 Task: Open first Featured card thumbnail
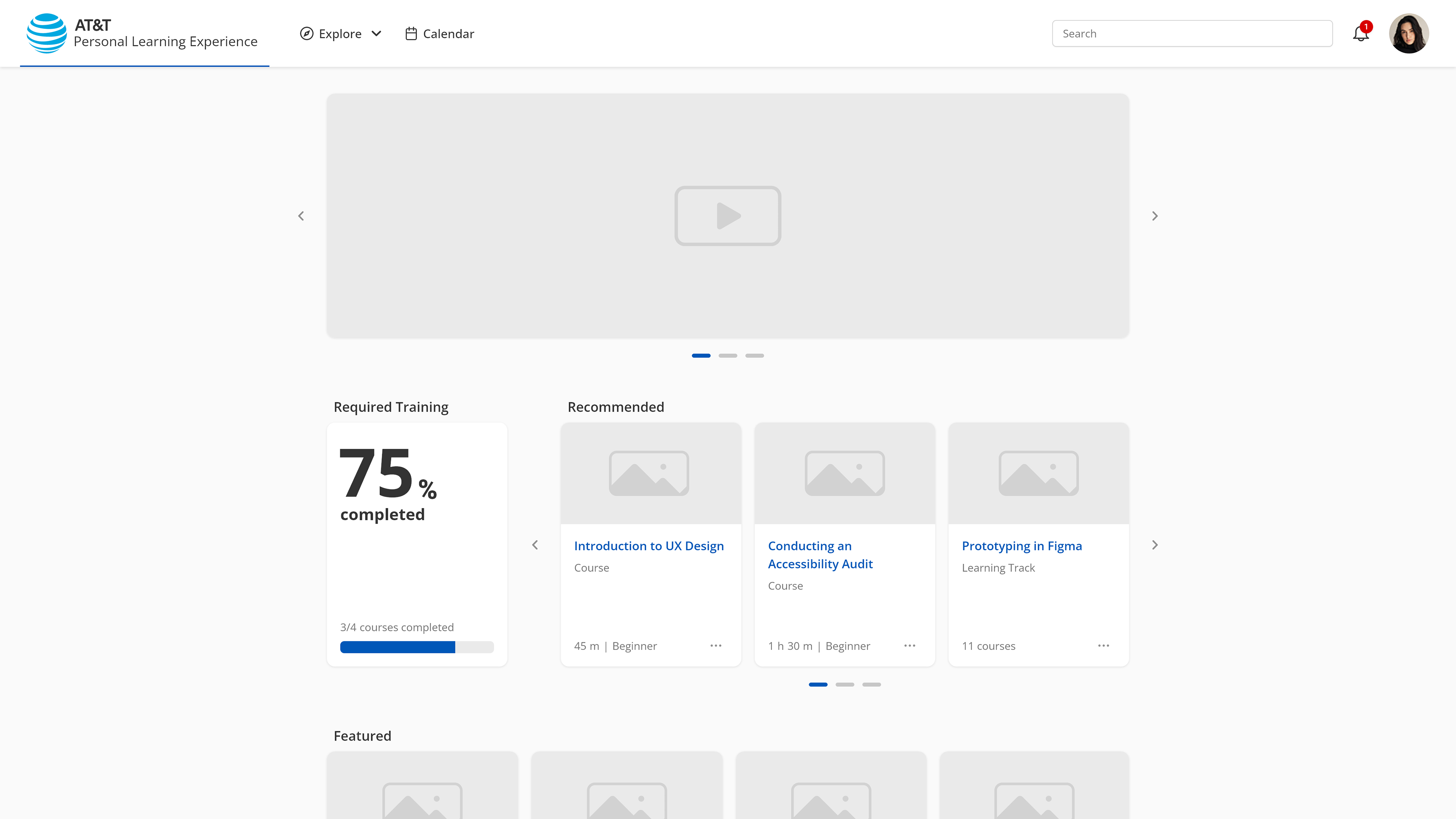(x=422, y=786)
